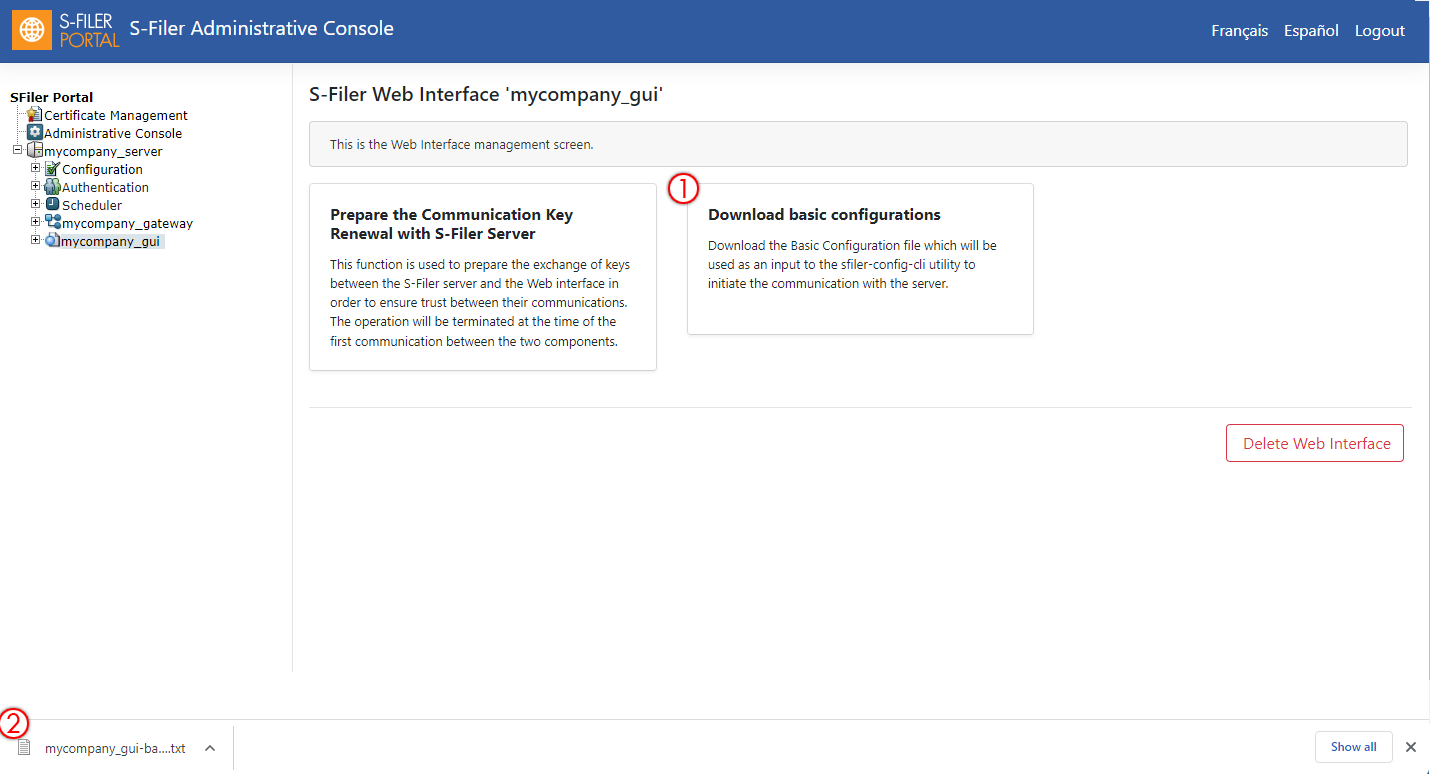Screen dimensions: 1430x775
Task: Open the downloaded mycompany_gui-ba....txt file name
Action: 115,748
